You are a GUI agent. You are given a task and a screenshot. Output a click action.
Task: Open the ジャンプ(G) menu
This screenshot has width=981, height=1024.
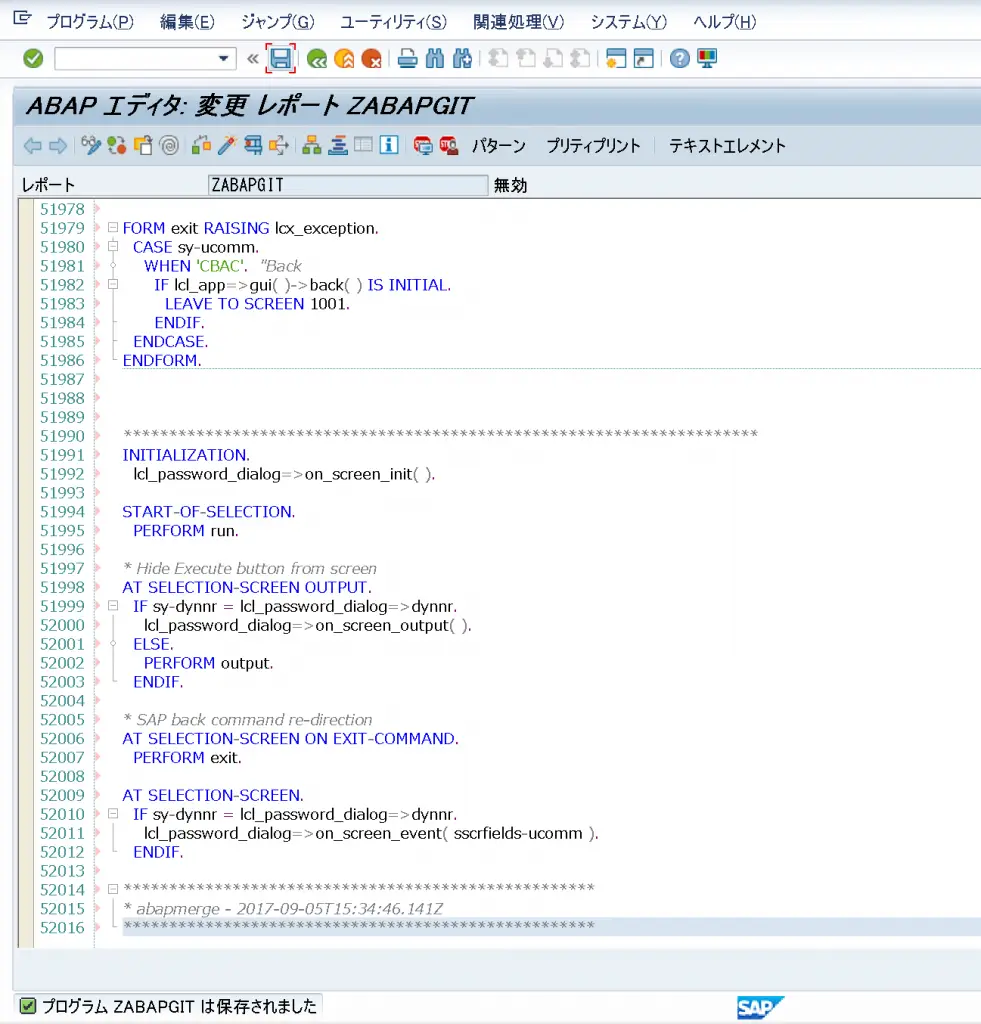click(x=278, y=22)
